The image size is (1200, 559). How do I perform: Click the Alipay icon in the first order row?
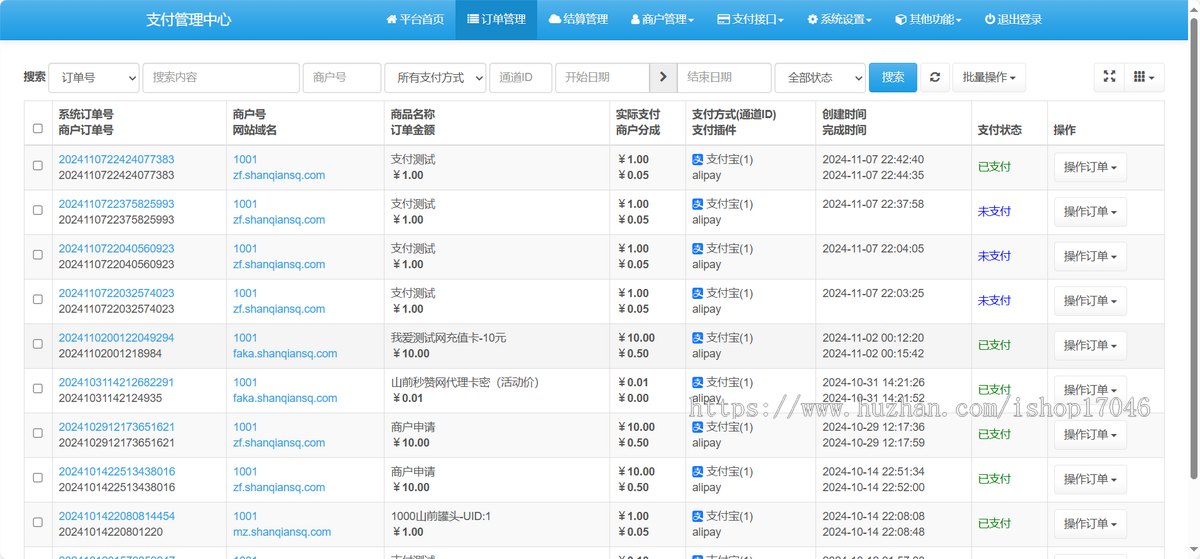click(698, 159)
